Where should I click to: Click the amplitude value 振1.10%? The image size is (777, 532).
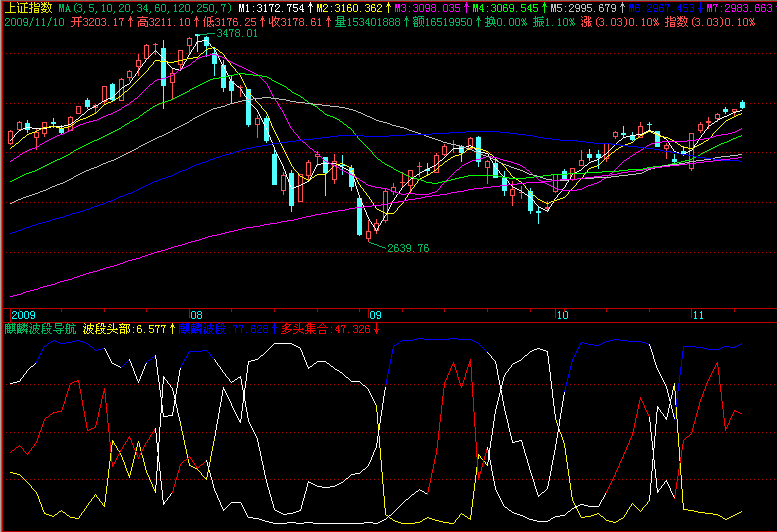pos(554,22)
